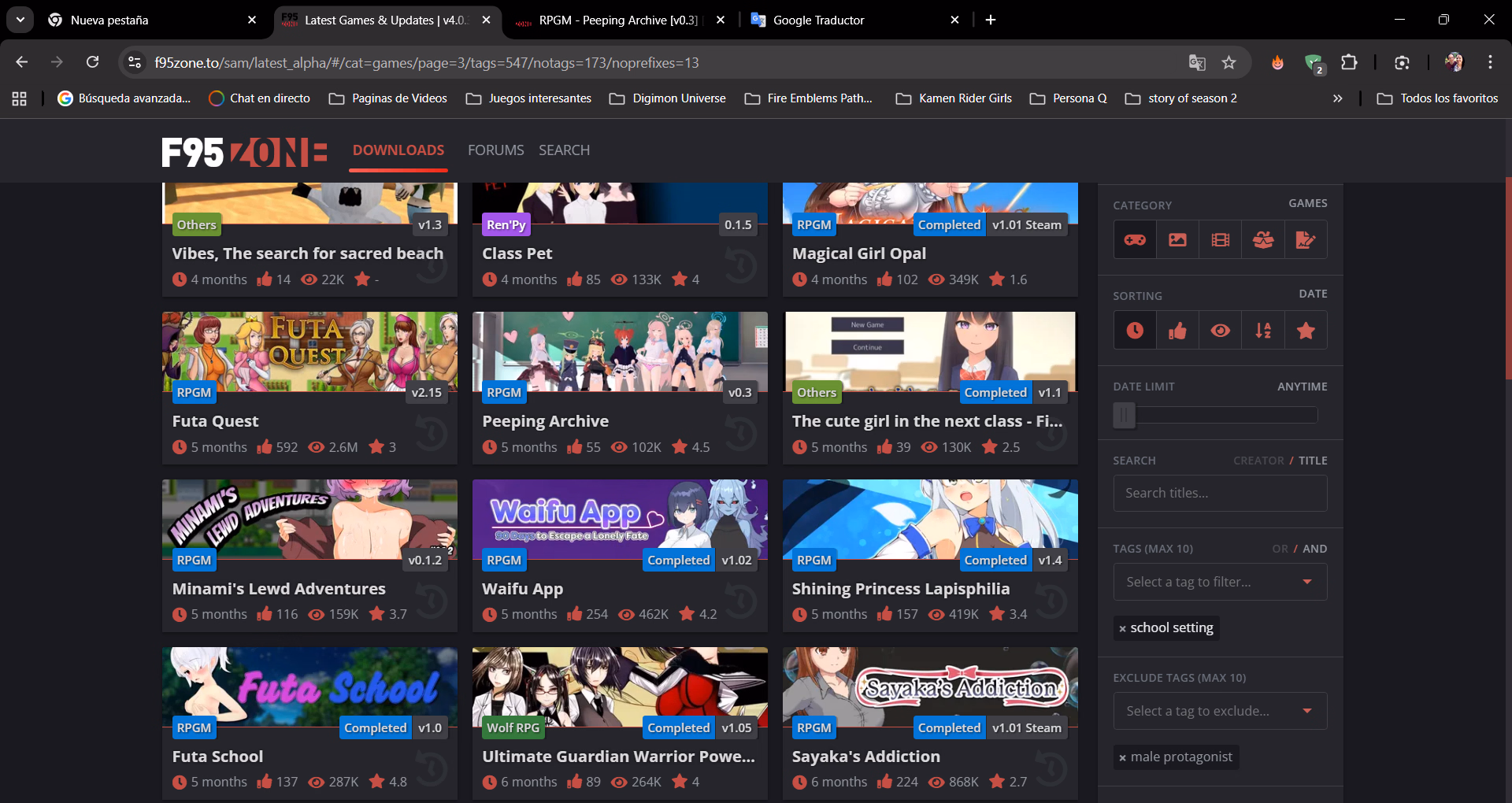Open the Google Lens search icon in toolbar

[x=1402, y=62]
